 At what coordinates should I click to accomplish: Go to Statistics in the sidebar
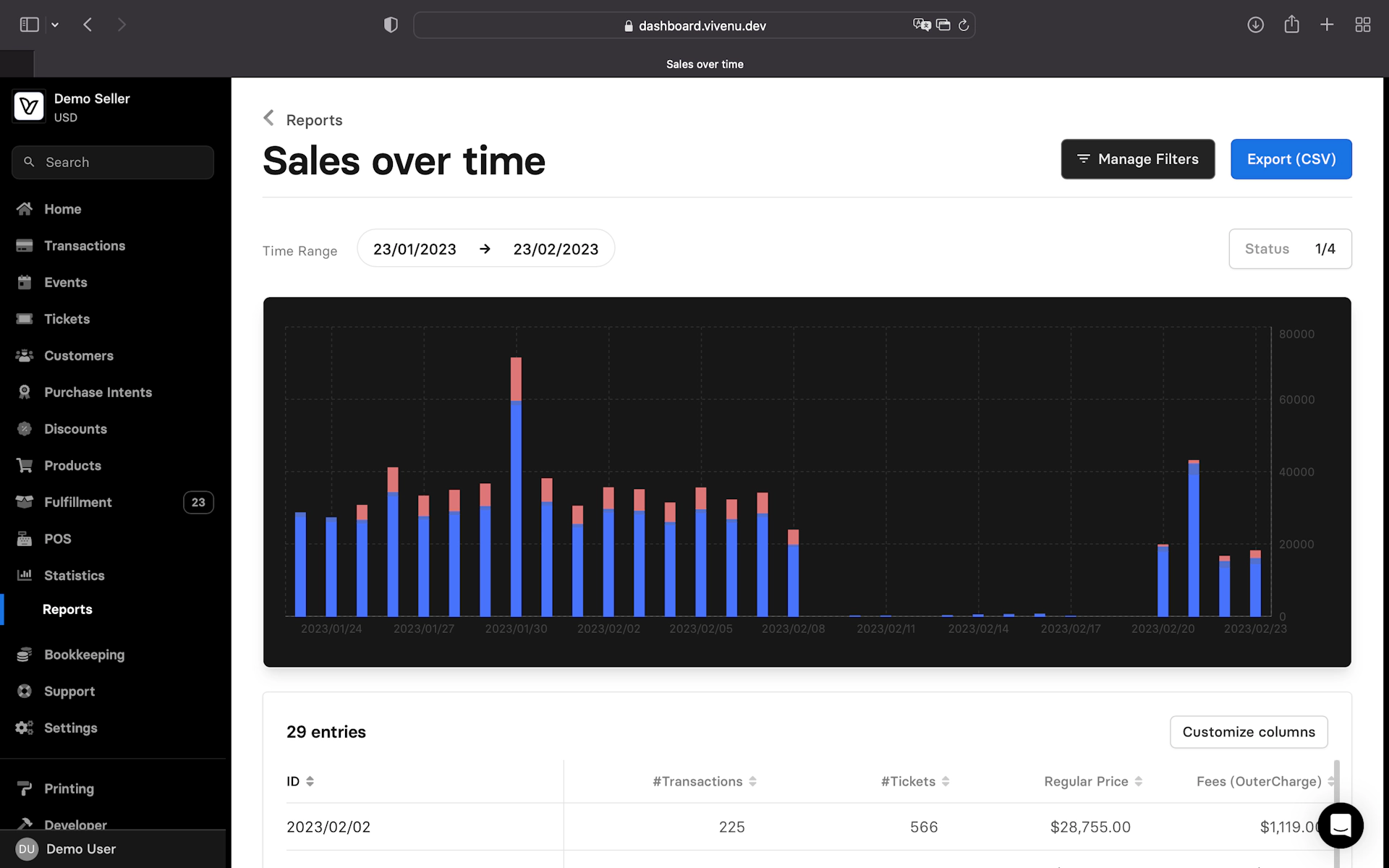tap(74, 576)
